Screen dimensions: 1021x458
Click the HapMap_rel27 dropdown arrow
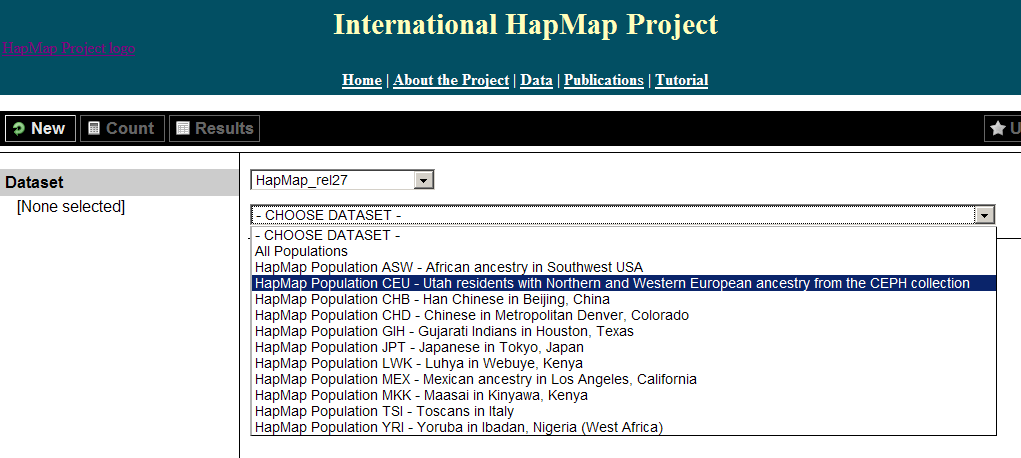point(423,180)
